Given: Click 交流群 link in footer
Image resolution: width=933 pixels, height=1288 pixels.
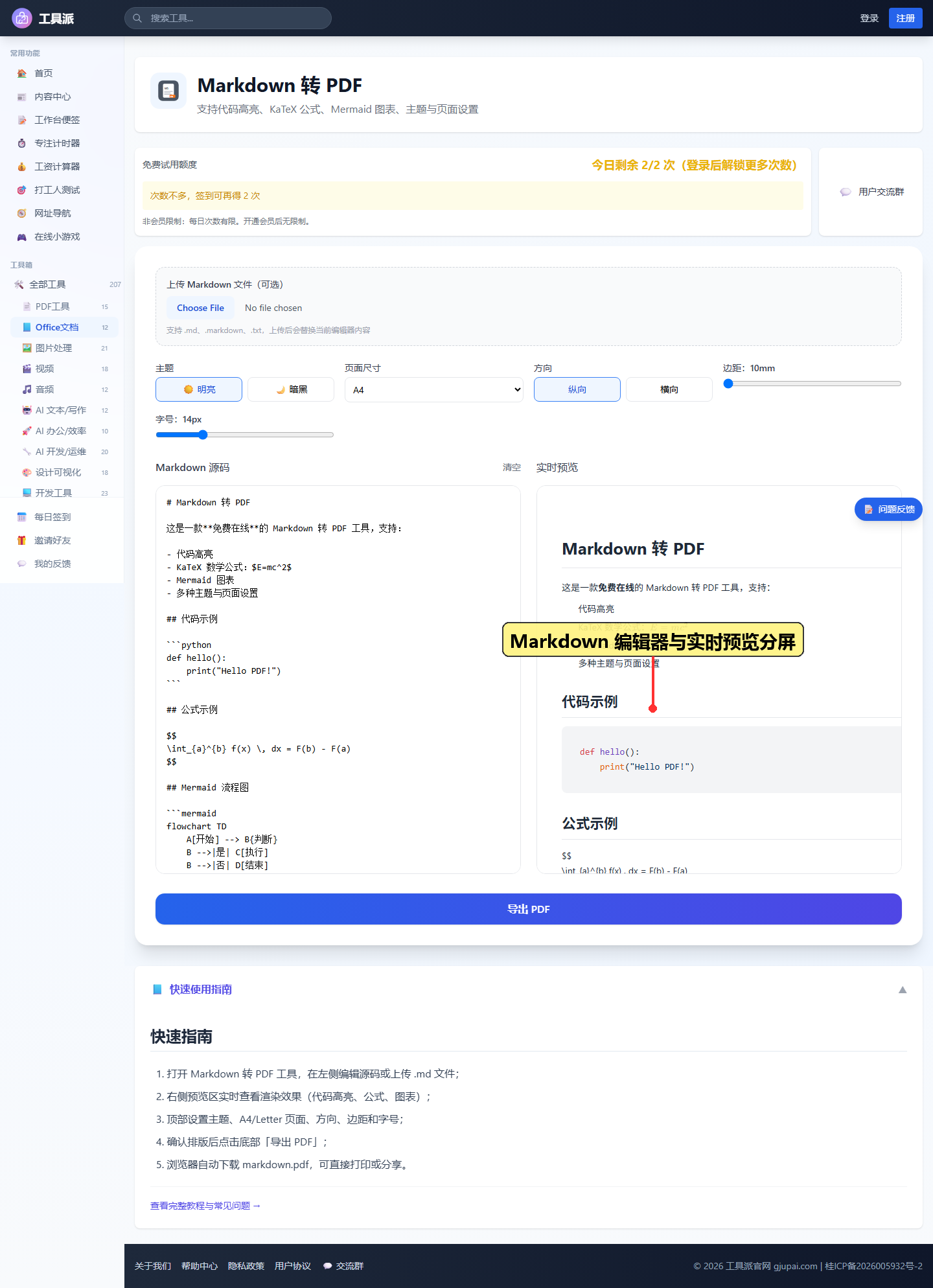Looking at the screenshot, I should point(343,1266).
